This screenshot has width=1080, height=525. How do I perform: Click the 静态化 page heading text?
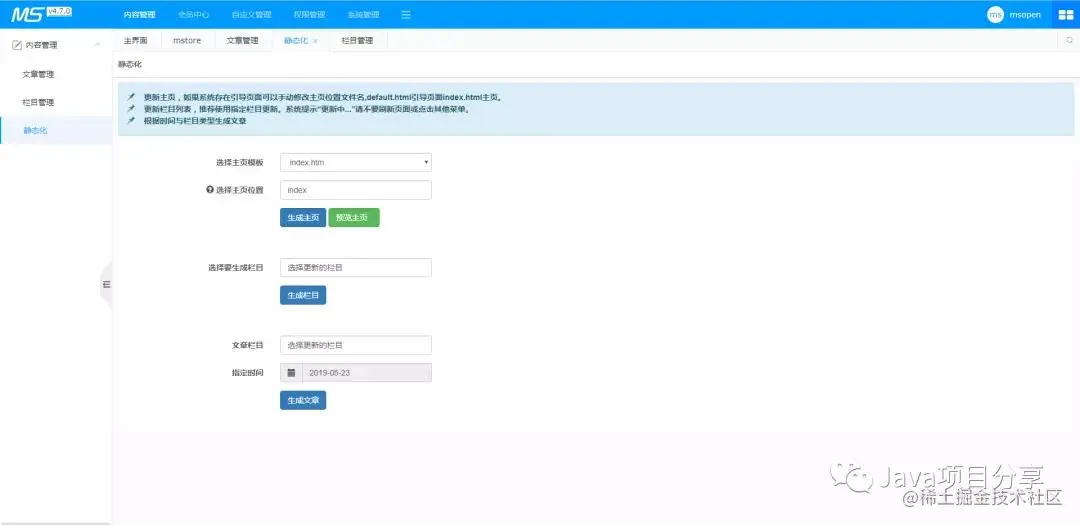(129, 64)
